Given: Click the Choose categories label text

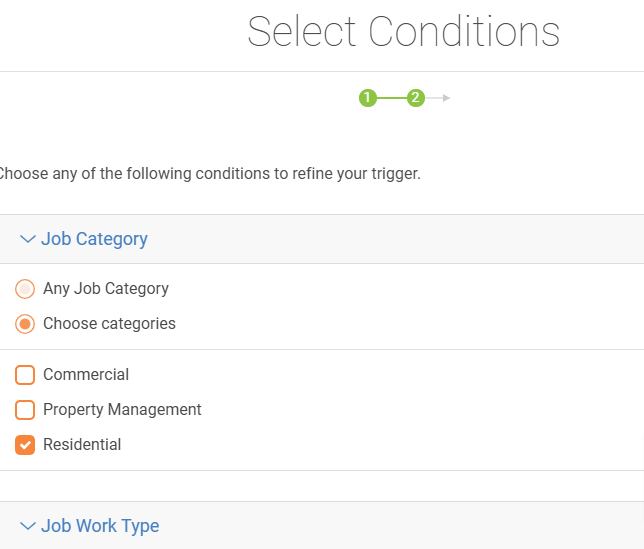Looking at the screenshot, I should click(109, 324).
